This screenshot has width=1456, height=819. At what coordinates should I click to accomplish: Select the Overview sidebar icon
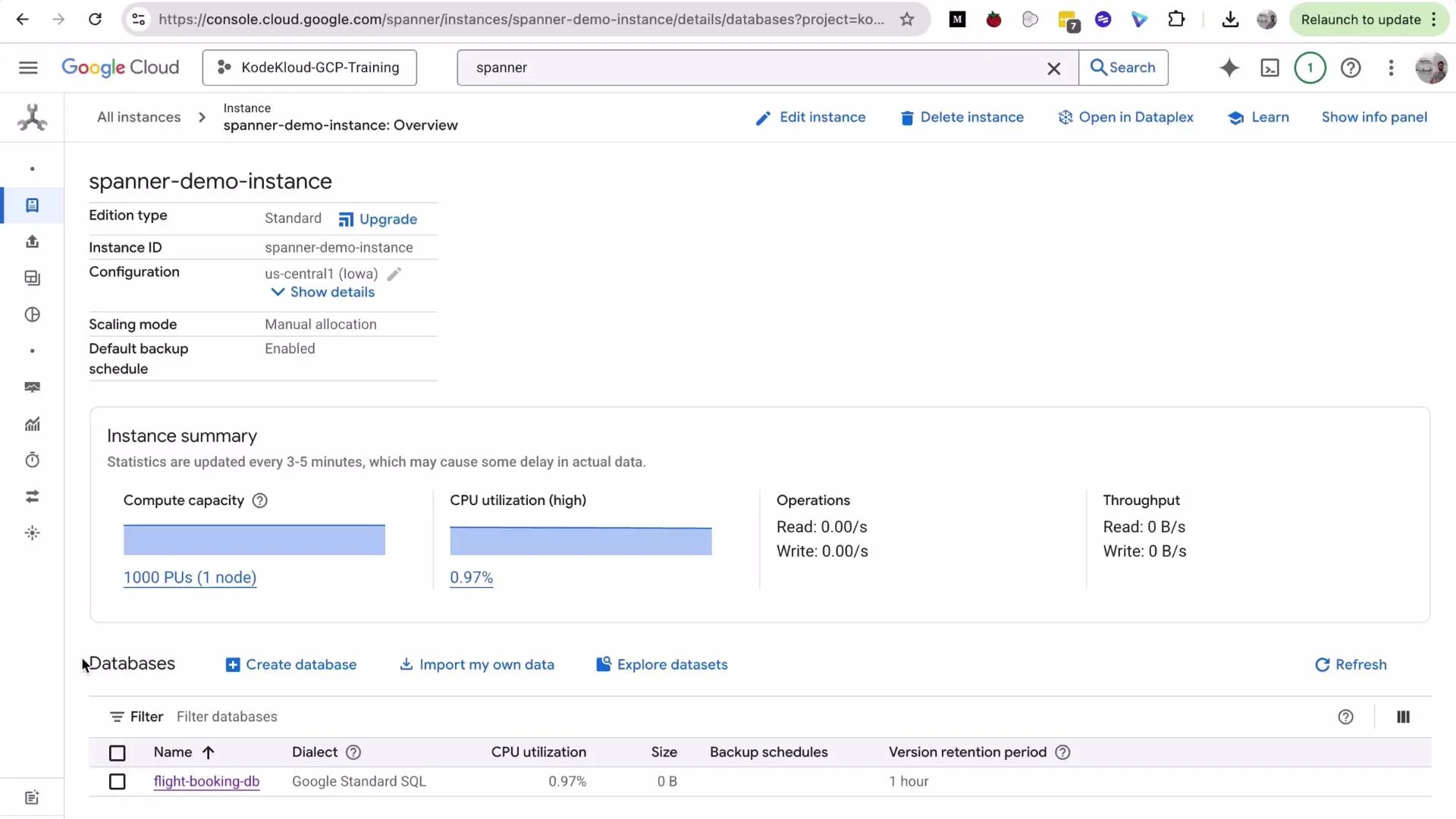(32, 206)
